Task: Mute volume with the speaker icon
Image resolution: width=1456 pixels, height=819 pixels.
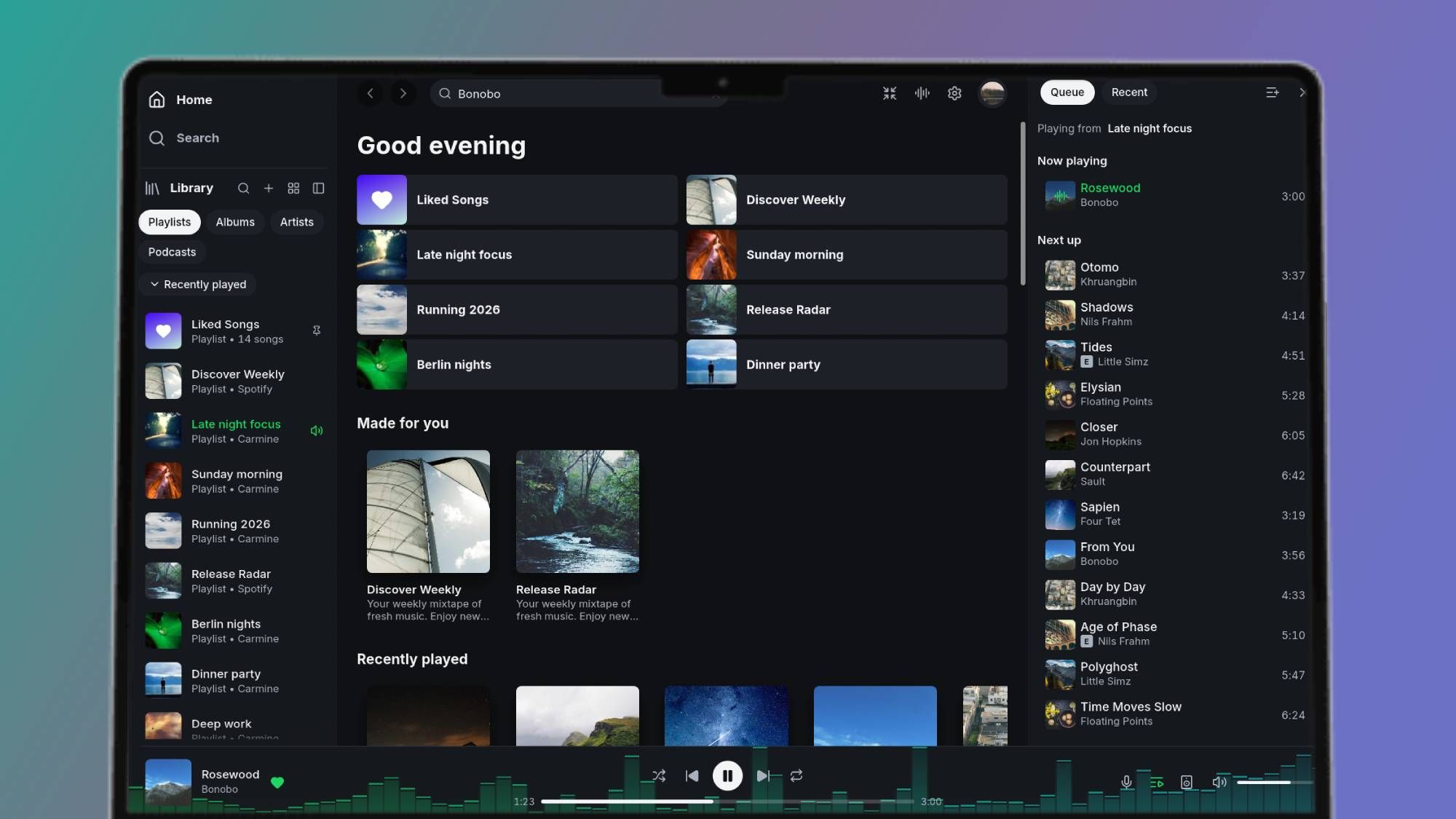Action: [x=1219, y=783]
